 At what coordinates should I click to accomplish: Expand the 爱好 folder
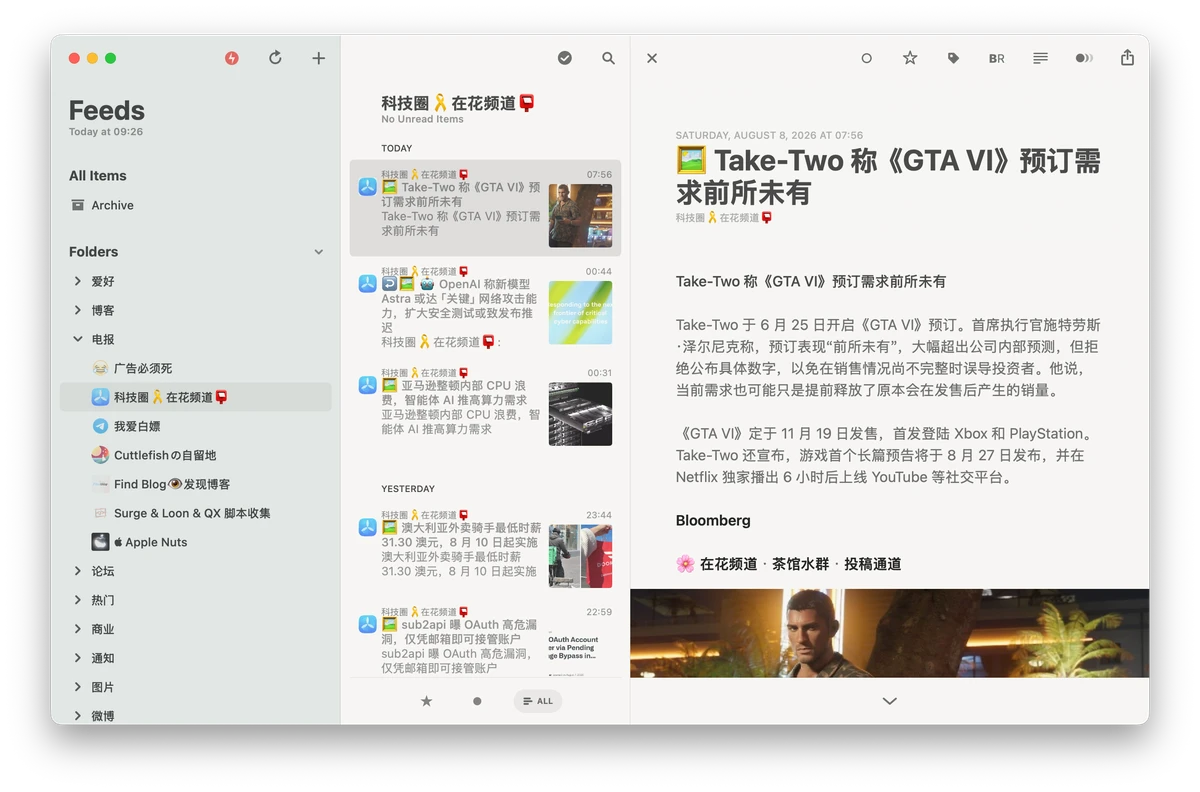pos(78,281)
